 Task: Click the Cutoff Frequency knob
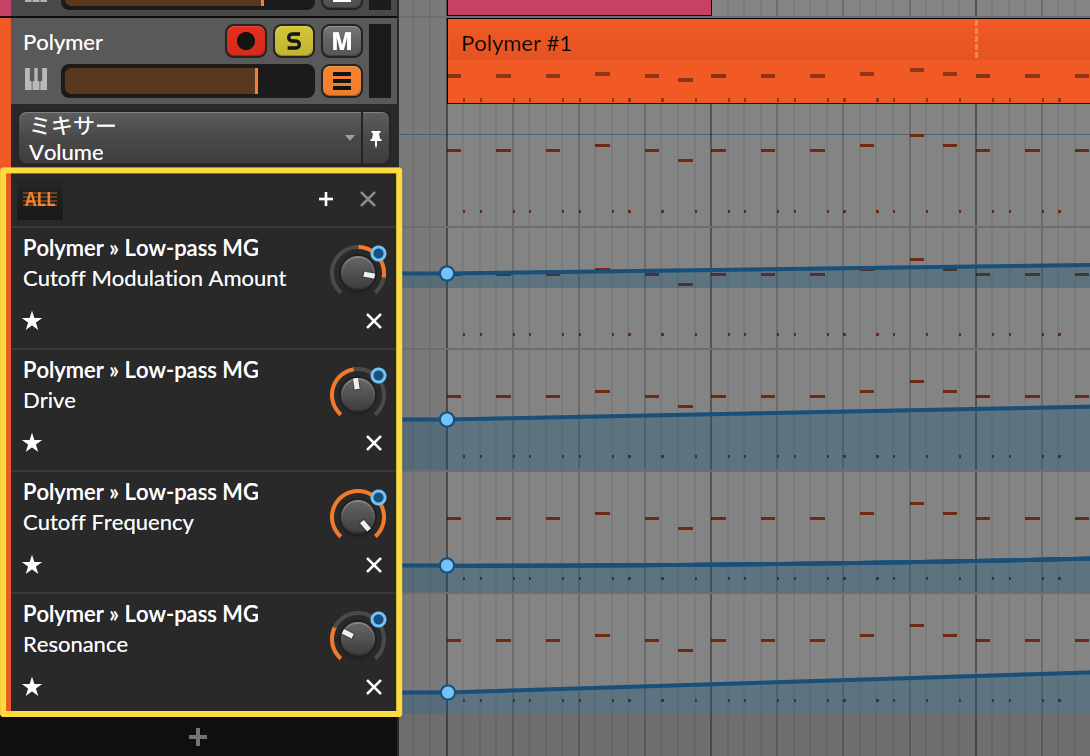tap(357, 516)
